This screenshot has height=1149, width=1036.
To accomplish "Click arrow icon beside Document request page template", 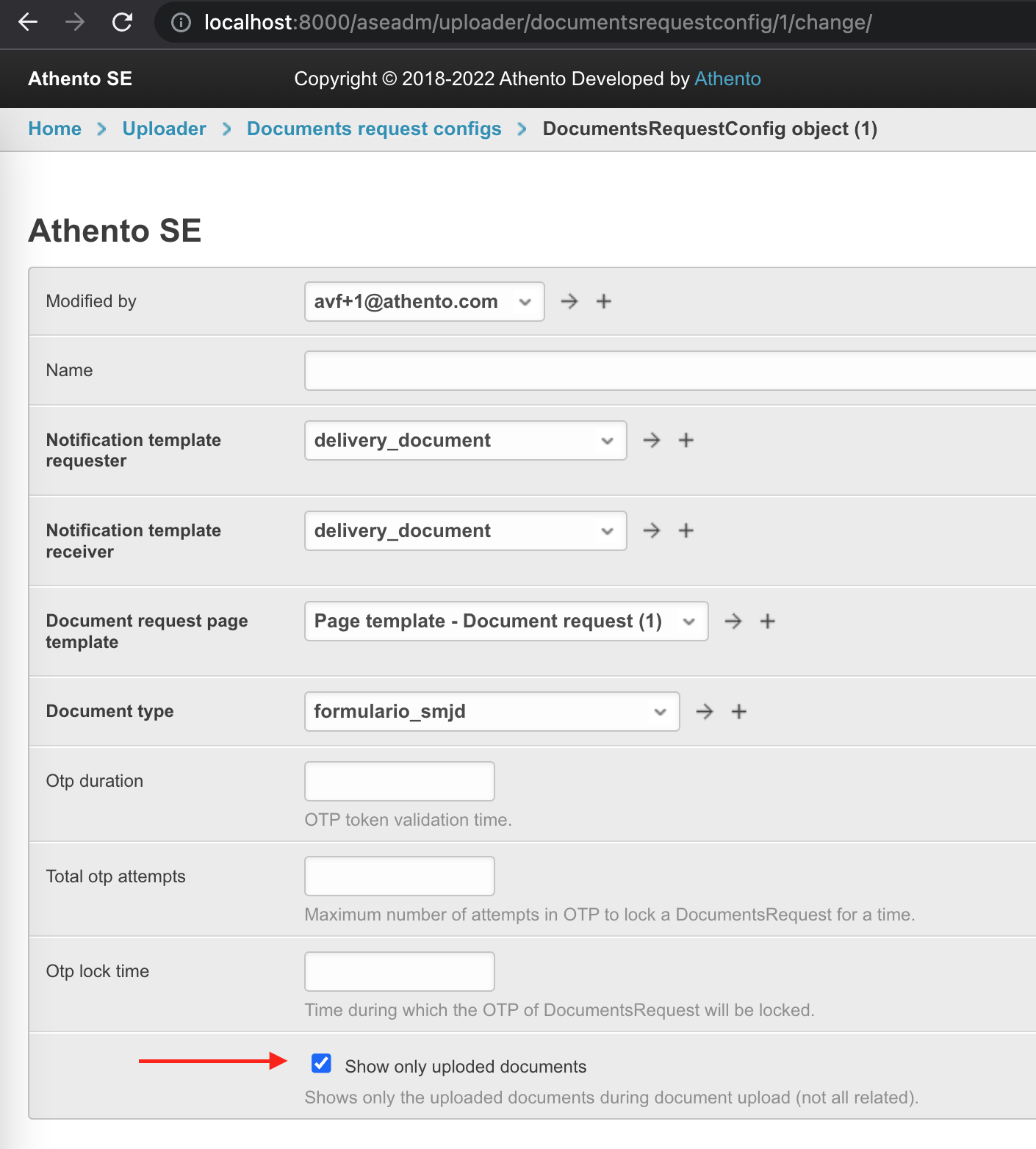I will (733, 621).
